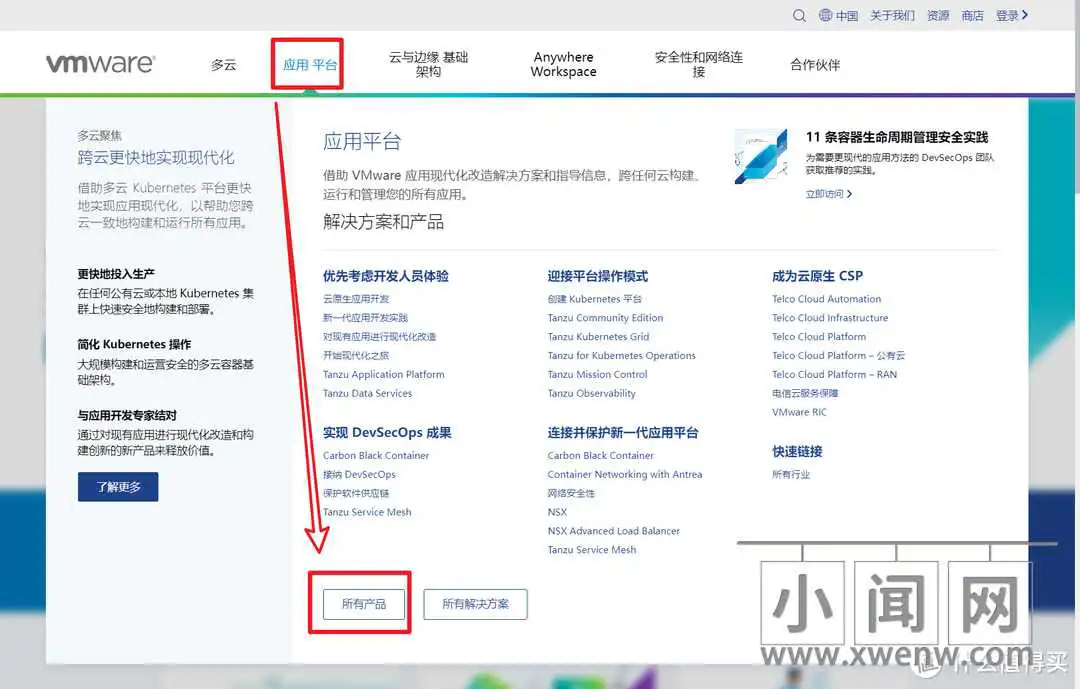1080x689 pixels.
Task: Open VMware RIC link
Action: 799,412
